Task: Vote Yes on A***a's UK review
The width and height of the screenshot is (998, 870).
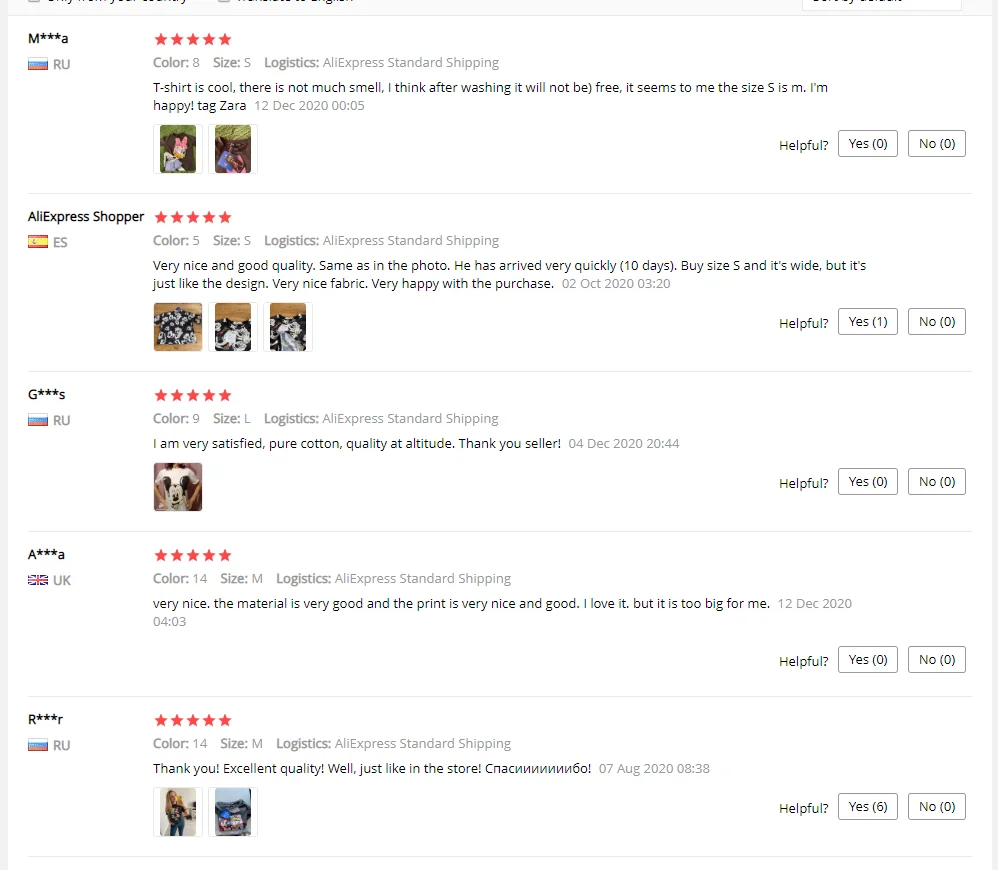Action: pos(868,660)
